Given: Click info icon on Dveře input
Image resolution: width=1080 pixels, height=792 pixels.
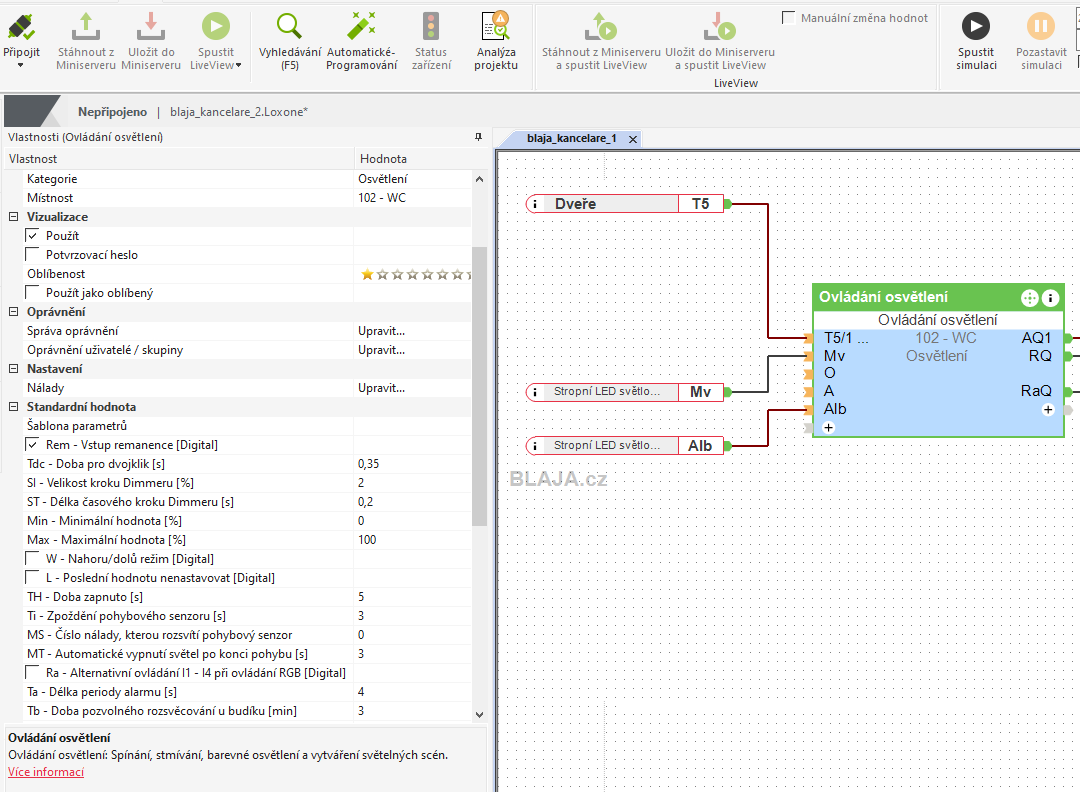Looking at the screenshot, I should [x=535, y=204].
